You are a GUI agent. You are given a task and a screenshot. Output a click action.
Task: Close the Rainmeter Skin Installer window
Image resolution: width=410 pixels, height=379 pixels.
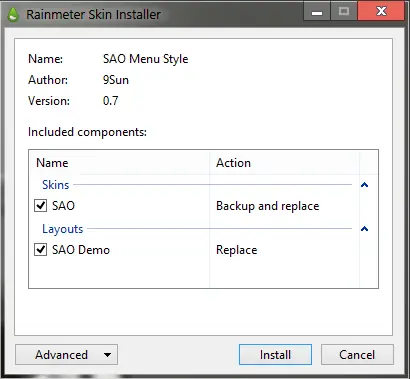click(381, 11)
